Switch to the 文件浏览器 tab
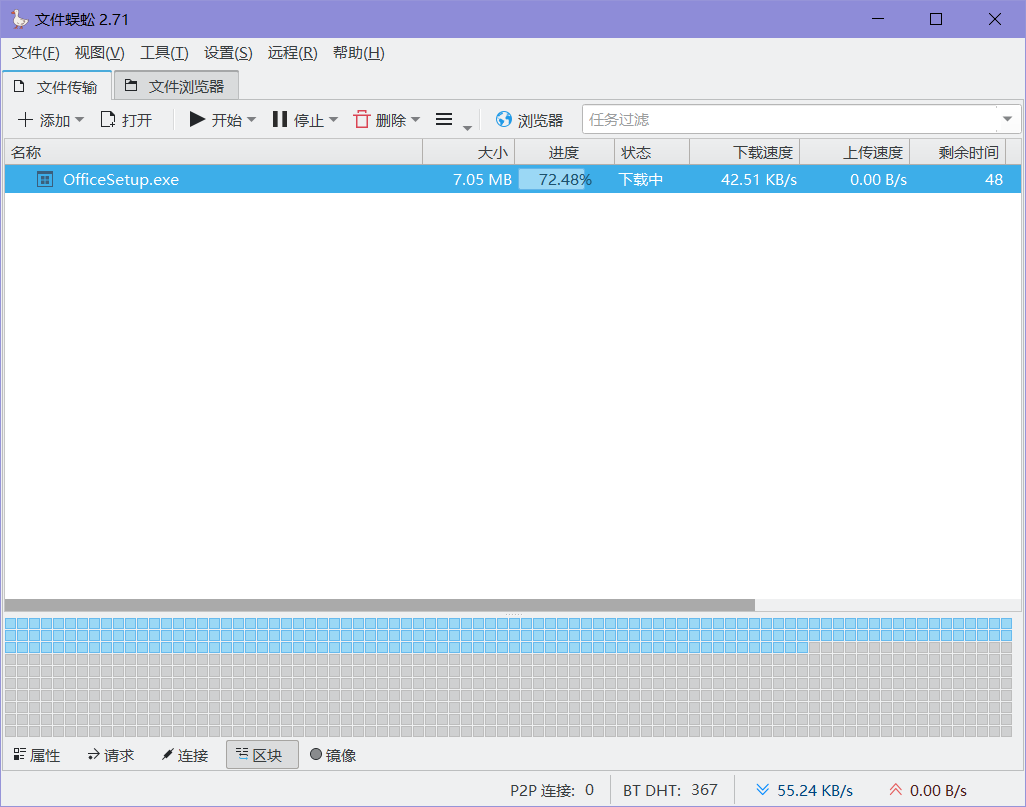The width and height of the screenshot is (1026, 807). point(176,86)
